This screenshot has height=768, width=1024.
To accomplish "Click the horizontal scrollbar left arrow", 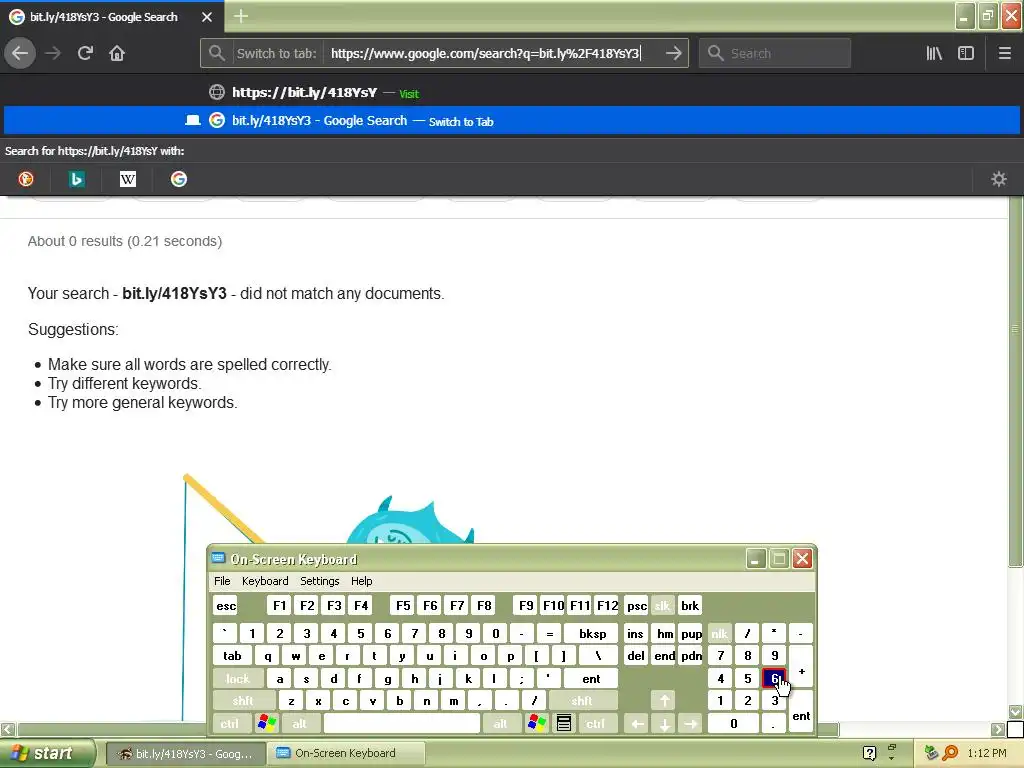I will pos(8,729).
